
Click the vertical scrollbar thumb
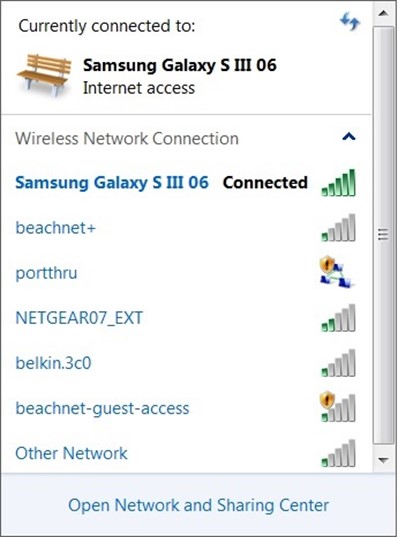(383, 235)
